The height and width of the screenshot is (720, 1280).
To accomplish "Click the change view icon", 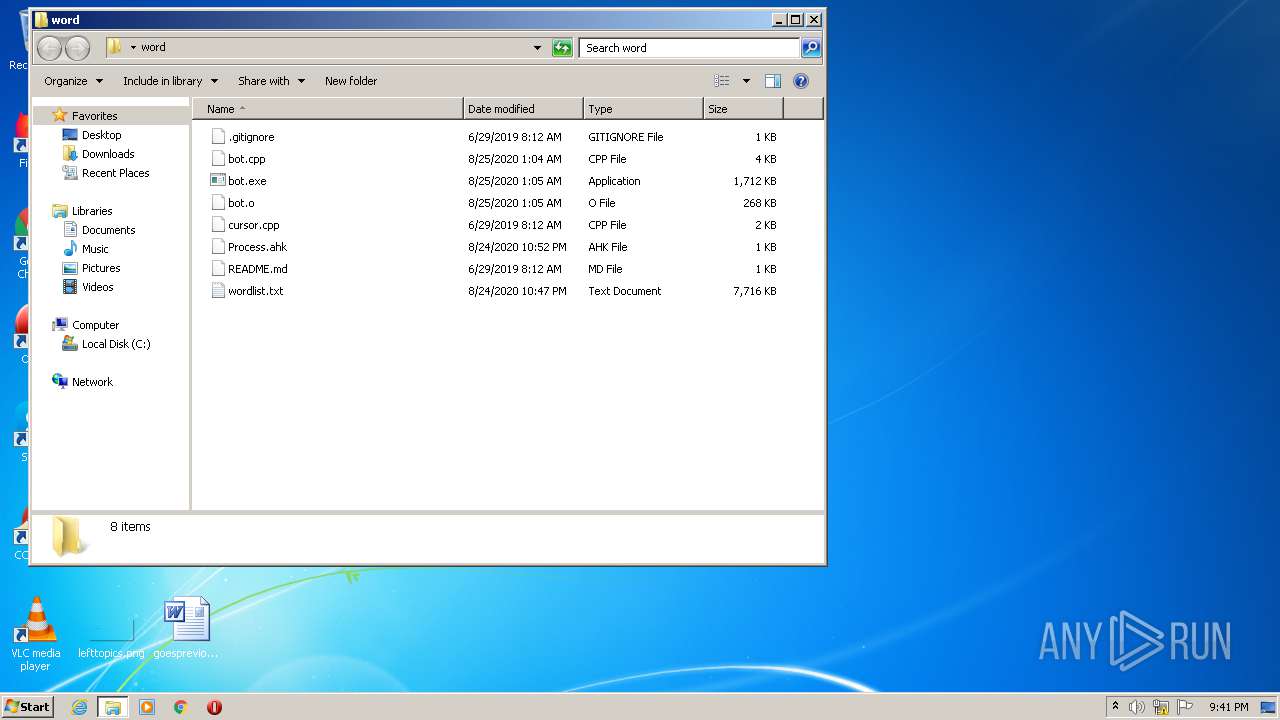I will pos(721,81).
